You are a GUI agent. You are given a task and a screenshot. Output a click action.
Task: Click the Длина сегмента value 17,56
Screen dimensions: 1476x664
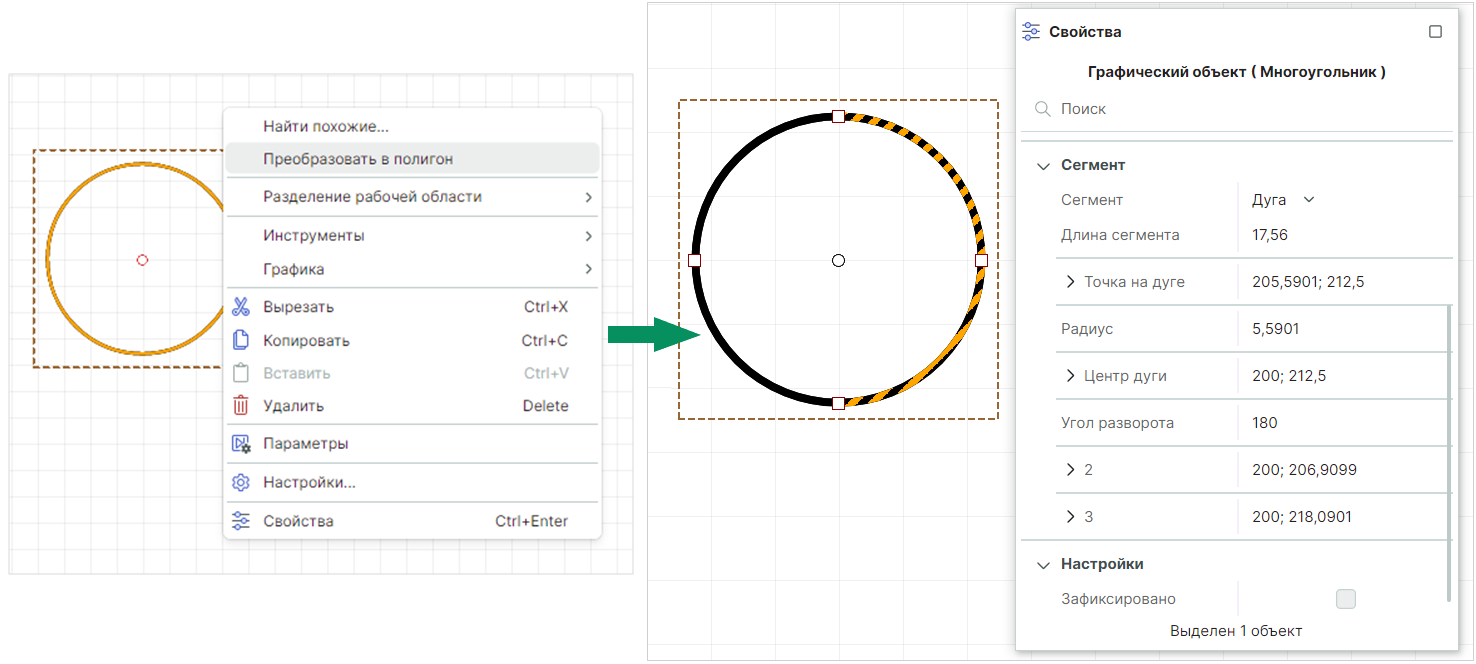point(1269,235)
